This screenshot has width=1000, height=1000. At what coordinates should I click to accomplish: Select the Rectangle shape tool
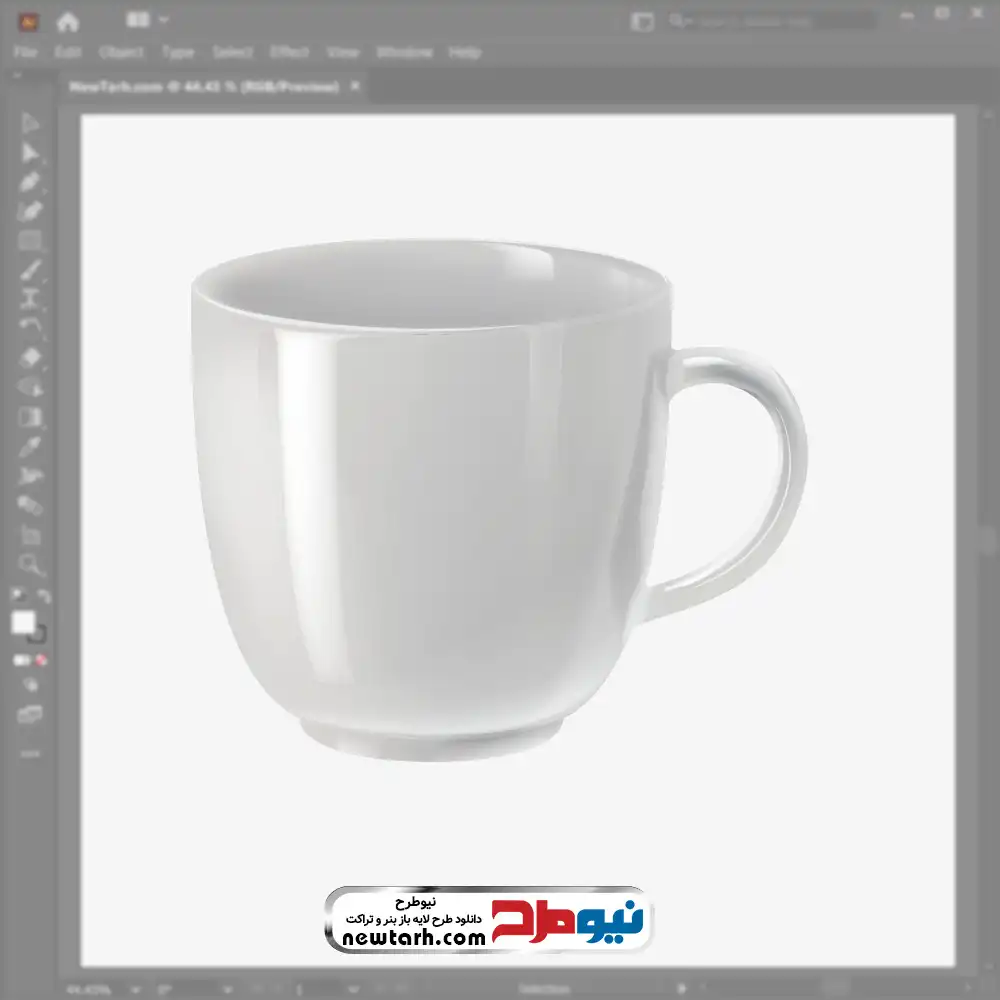[x=30, y=241]
